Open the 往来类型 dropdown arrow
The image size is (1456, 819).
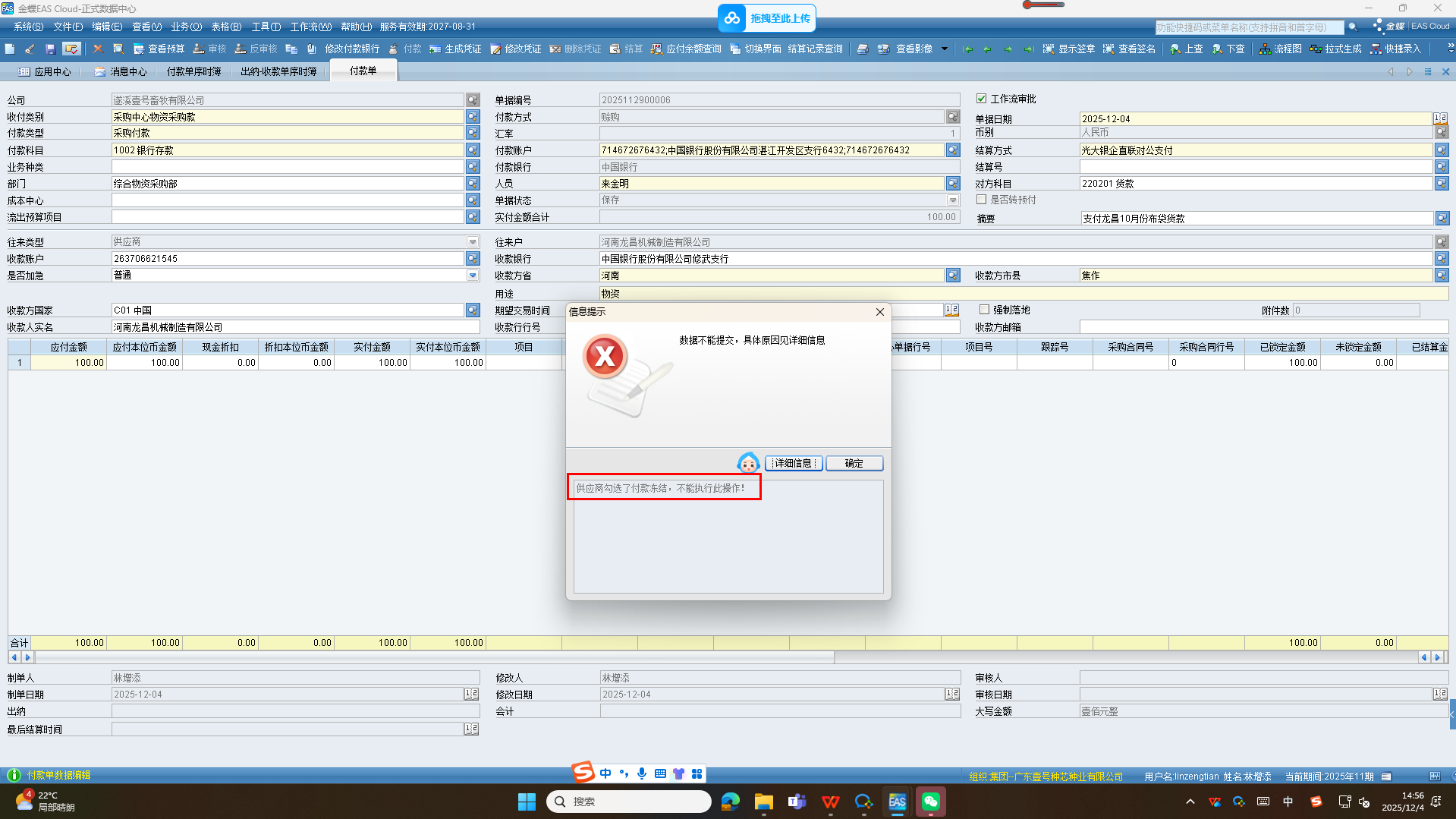[x=473, y=242]
